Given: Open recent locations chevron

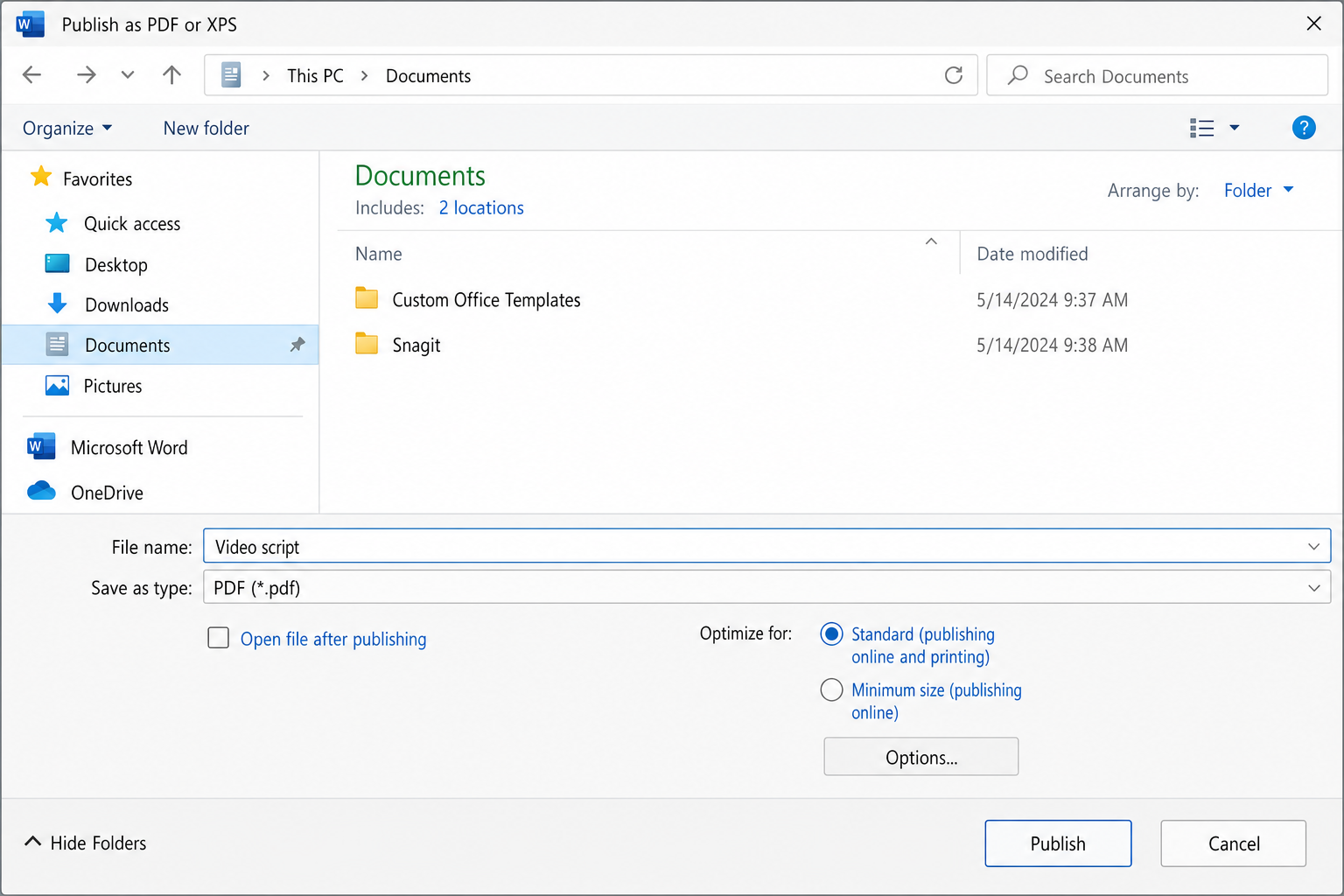Looking at the screenshot, I should [x=128, y=74].
